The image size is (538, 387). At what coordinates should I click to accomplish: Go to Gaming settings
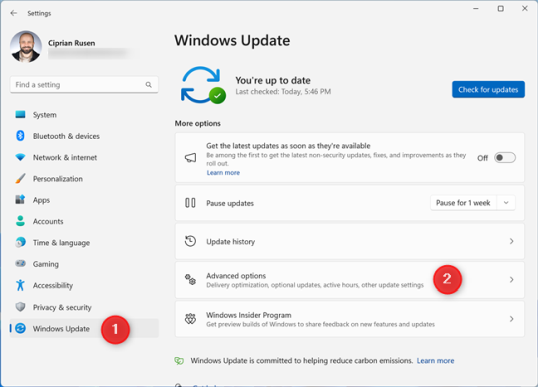tap(84, 264)
